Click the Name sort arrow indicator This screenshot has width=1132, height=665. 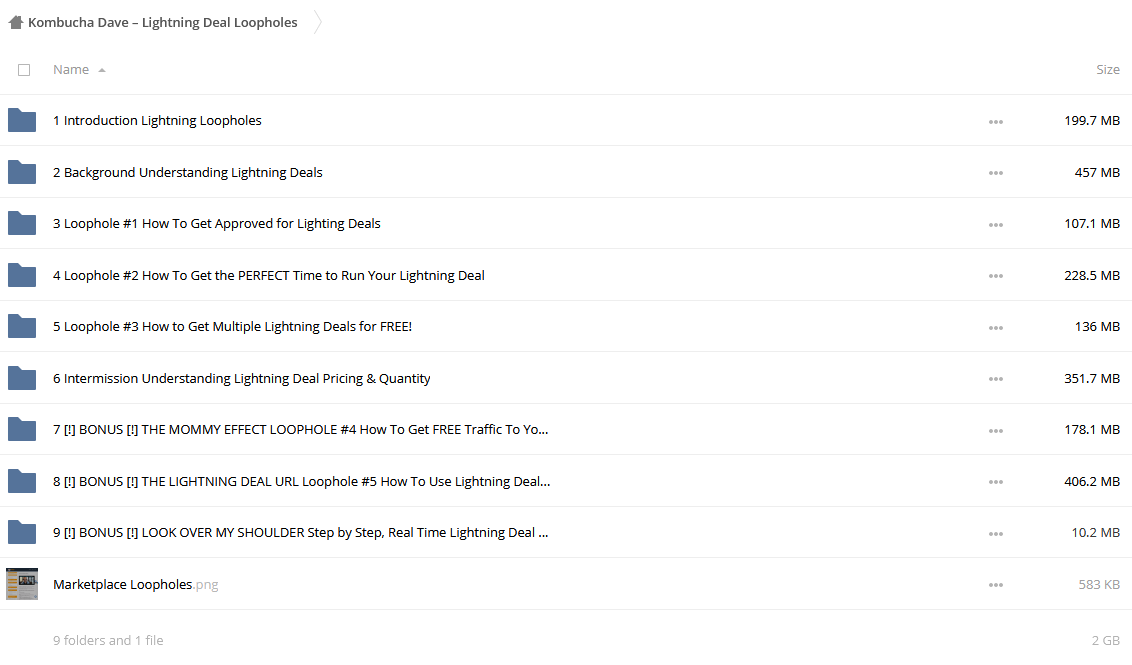[x=102, y=70]
